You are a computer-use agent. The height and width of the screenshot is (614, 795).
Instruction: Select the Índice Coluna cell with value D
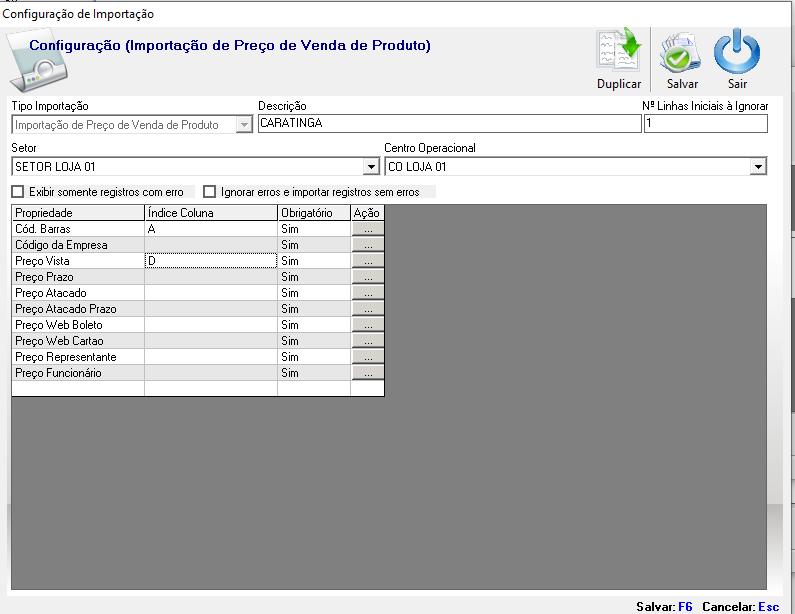(x=211, y=261)
